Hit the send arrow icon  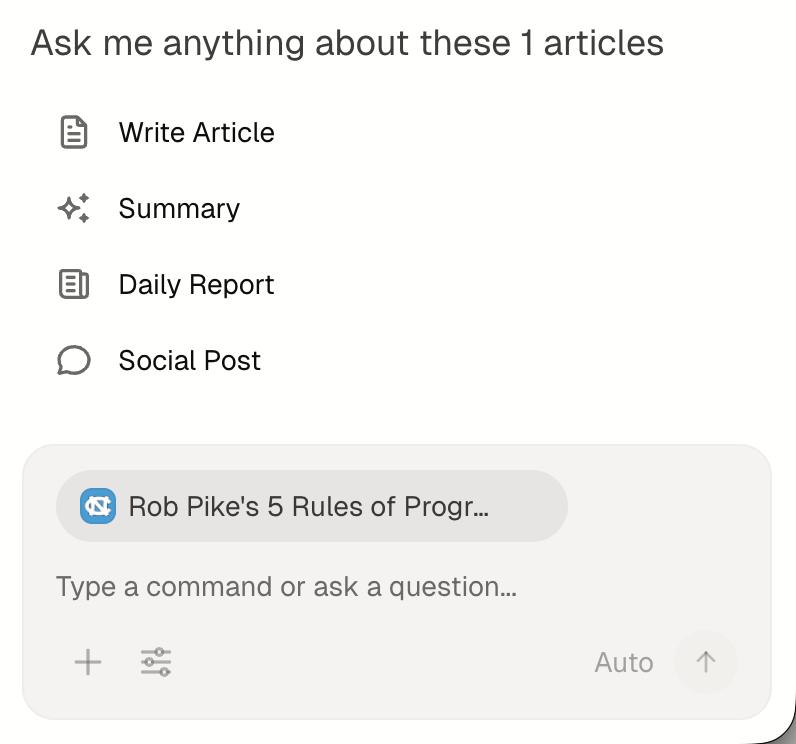(x=706, y=662)
